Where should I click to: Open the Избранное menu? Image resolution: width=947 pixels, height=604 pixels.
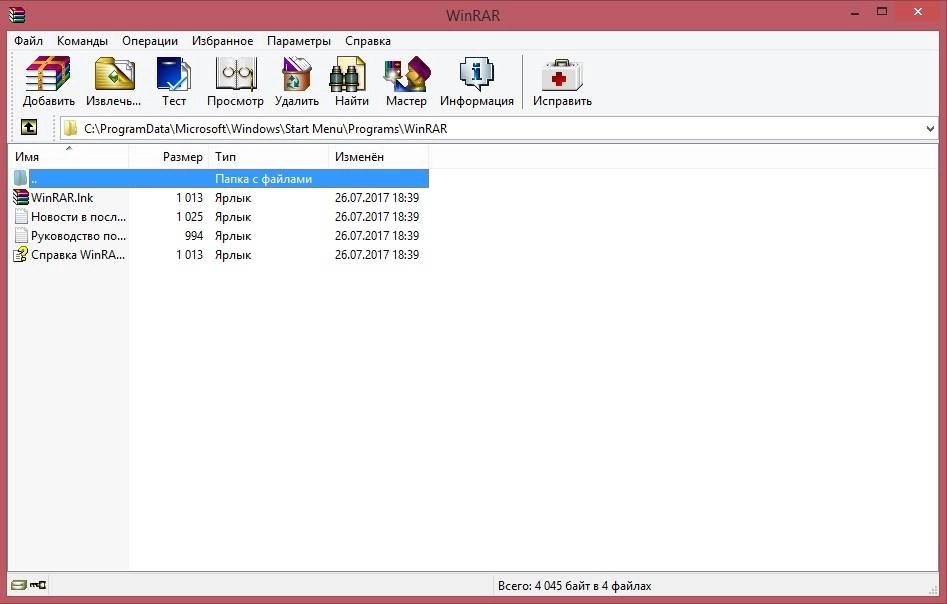coord(222,41)
